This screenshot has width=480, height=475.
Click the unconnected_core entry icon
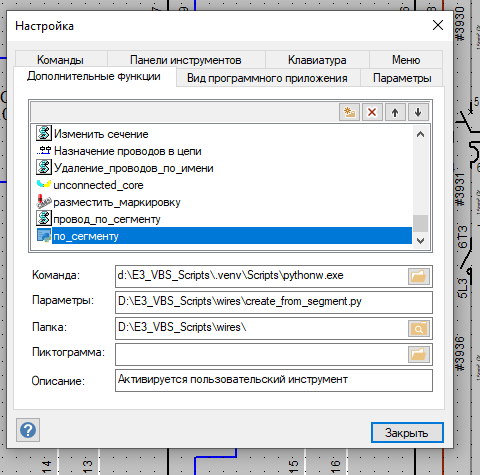tap(44, 184)
